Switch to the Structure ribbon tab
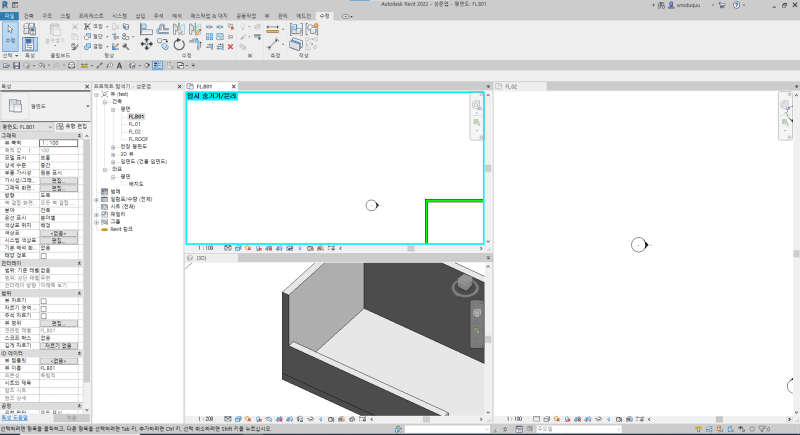This screenshot has height=435, width=800. click(x=47, y=16)
